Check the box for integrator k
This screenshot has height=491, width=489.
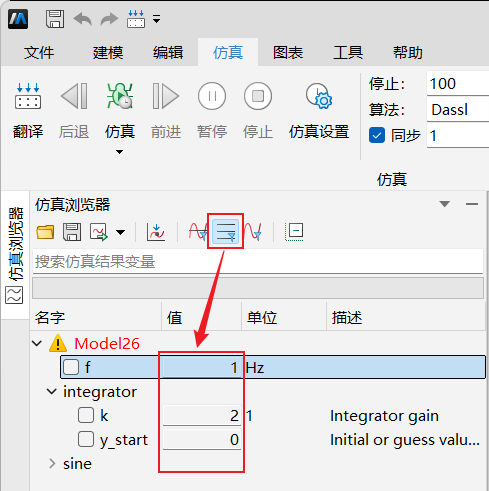(86, 415)
